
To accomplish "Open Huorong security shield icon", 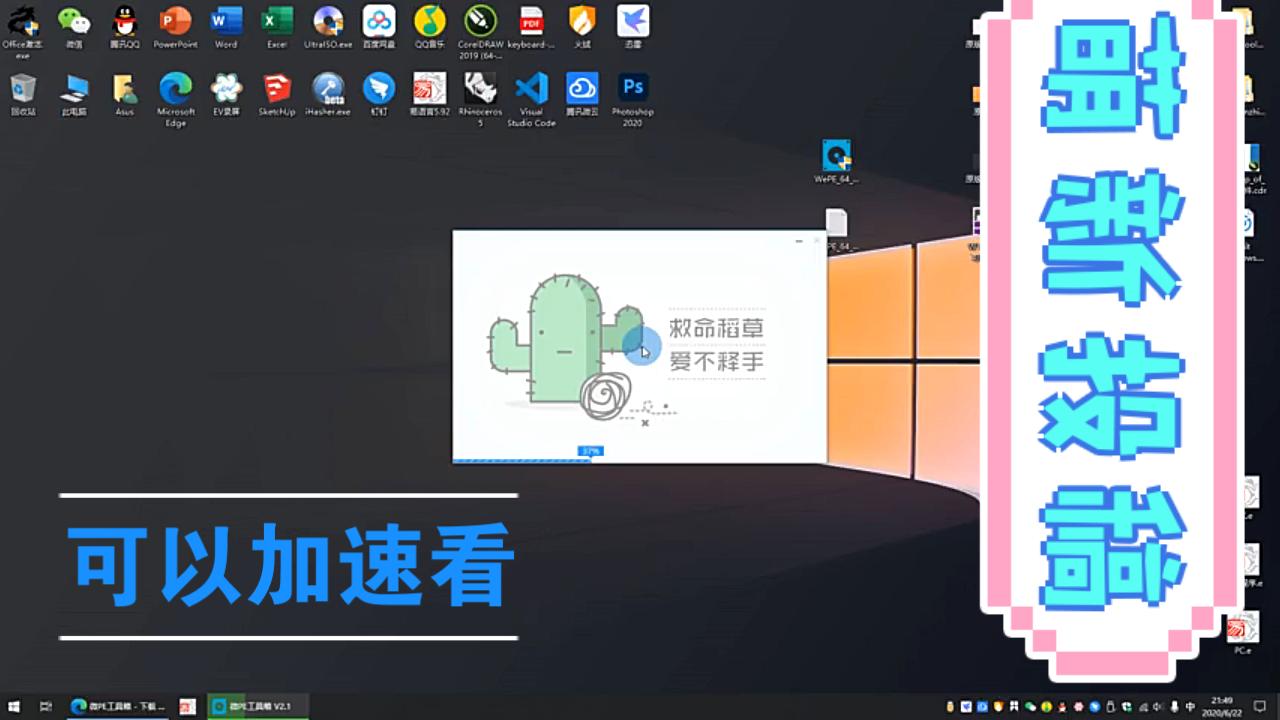I will point(582,27).
